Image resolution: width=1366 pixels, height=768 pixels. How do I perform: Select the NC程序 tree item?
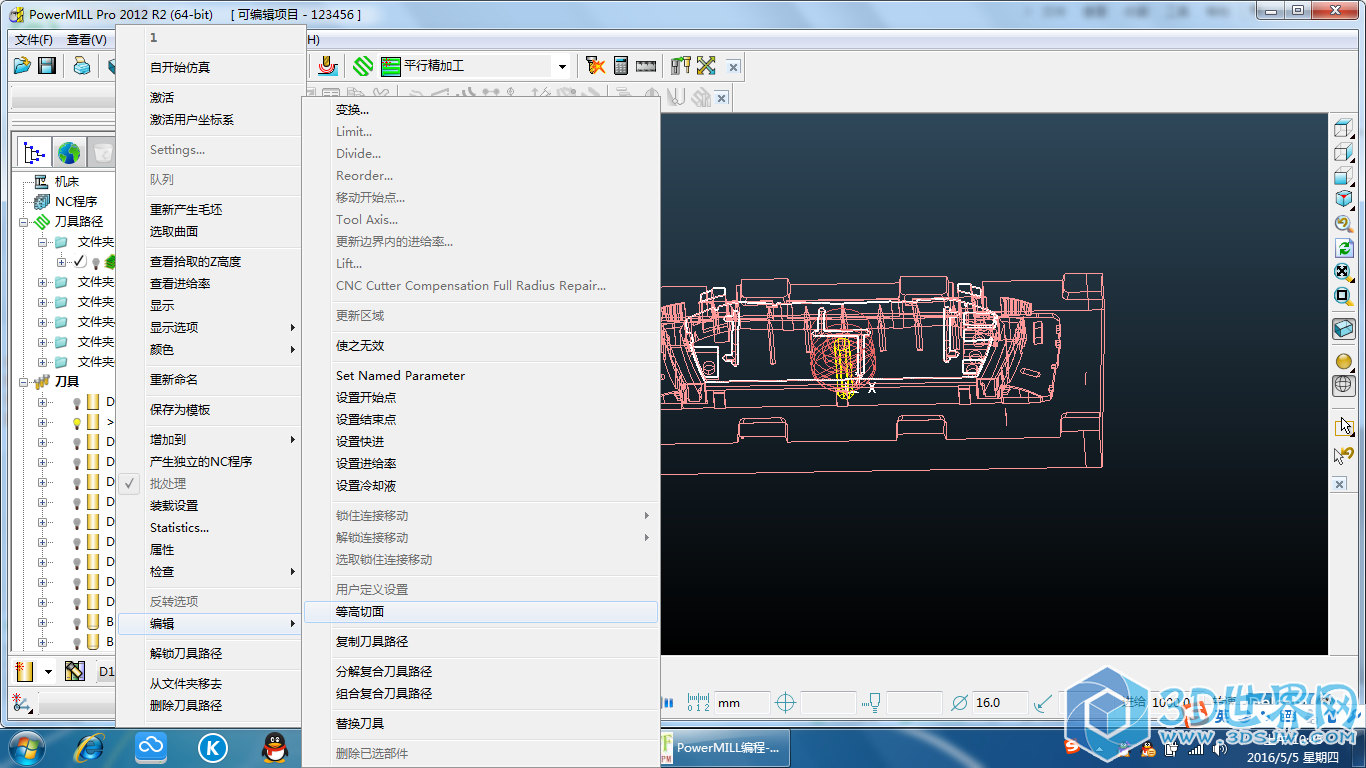[76, 202]
